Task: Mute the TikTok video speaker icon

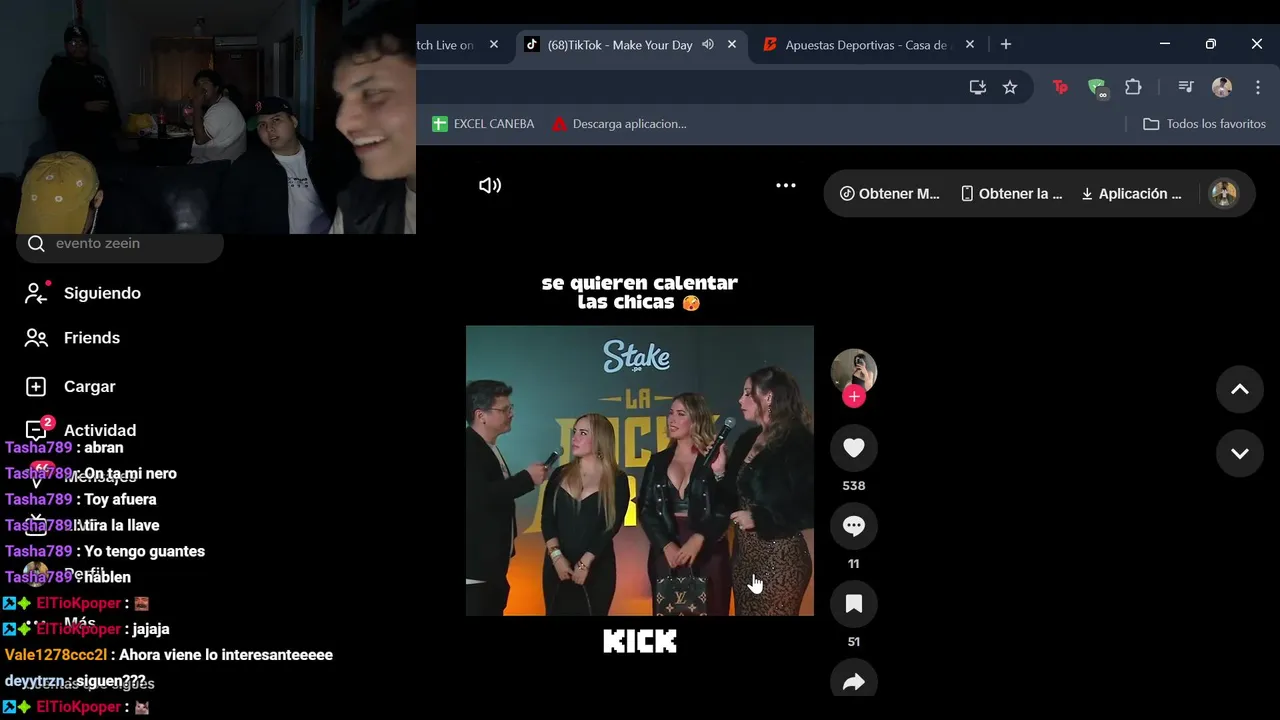Action: [x=490, y=185]
